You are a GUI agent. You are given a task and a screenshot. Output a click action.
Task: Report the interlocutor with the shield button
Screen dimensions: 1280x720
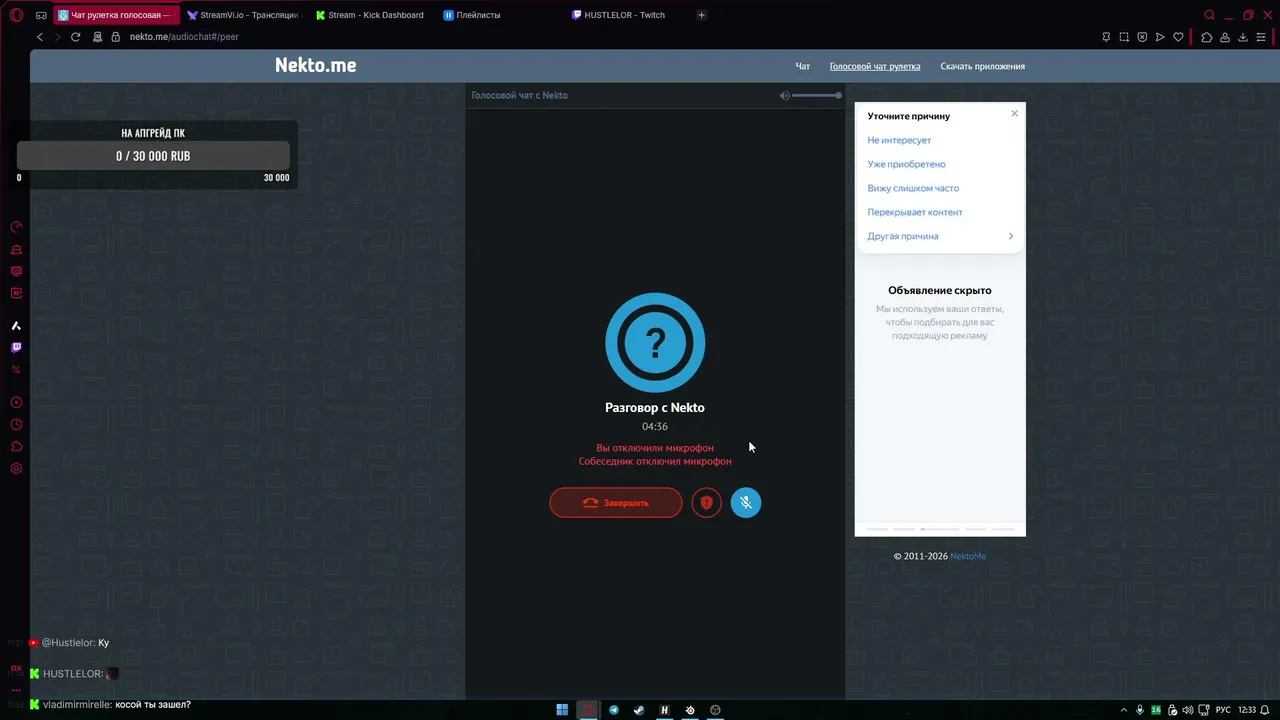click(707, 503)
